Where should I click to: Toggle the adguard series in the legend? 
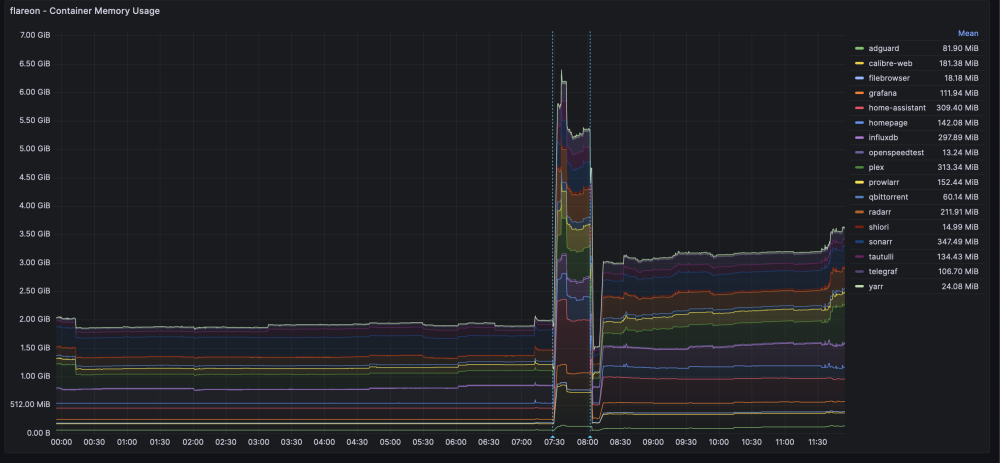883,48
